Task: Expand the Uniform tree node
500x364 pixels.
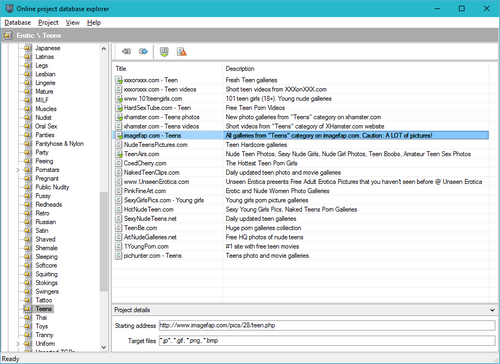Action: click(x=18, y=344)
